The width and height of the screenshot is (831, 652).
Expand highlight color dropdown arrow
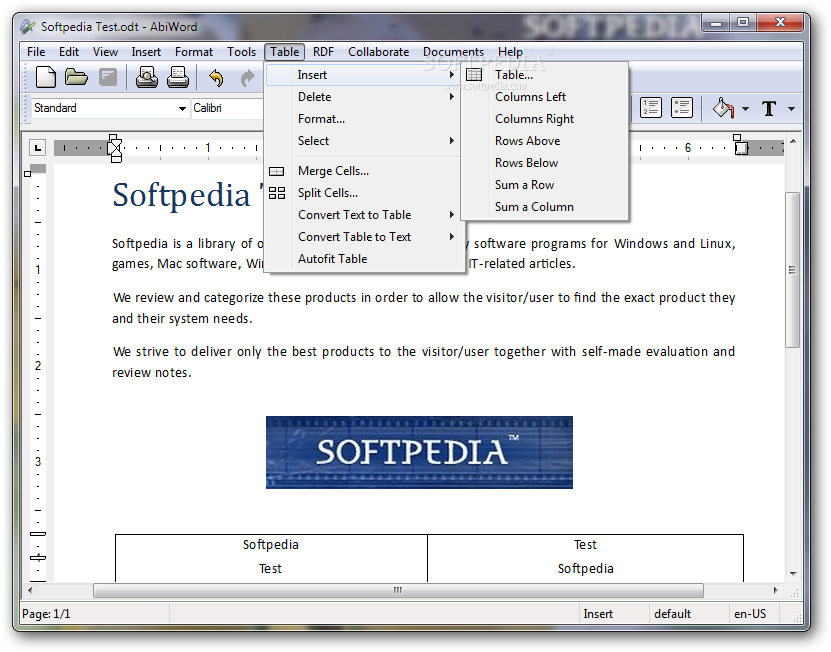(x=745, y=109)
